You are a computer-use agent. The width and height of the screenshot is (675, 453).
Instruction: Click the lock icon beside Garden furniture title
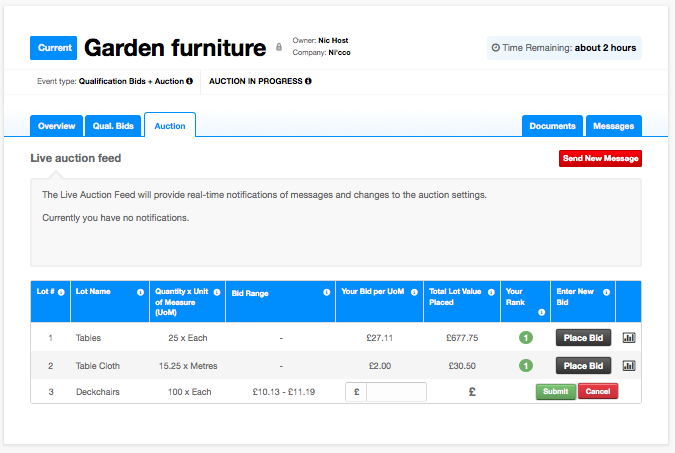(x=279, y=47)
